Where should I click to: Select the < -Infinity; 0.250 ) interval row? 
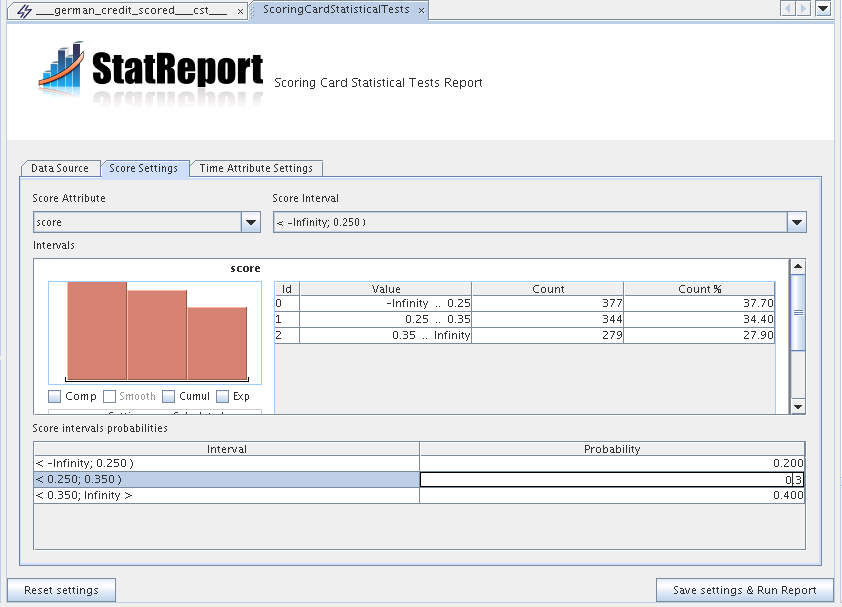(x=227, y=464)
